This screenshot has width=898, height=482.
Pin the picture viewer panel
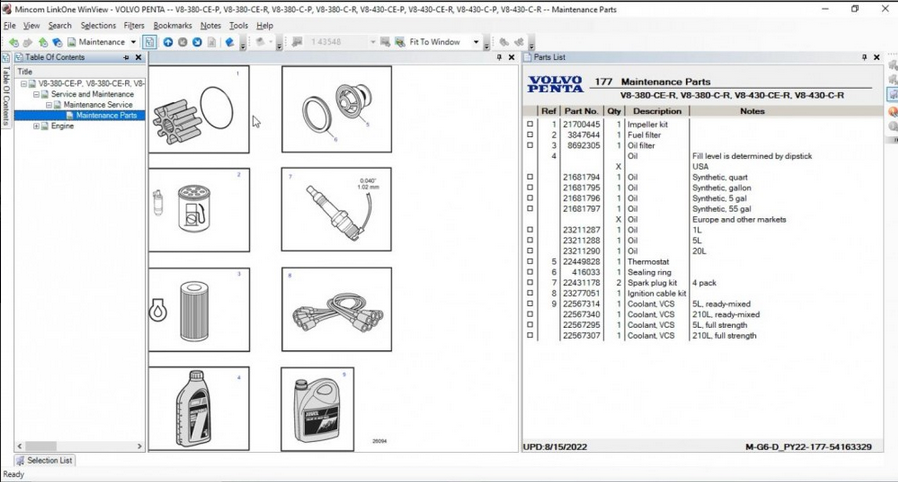(x=499, y=57)
